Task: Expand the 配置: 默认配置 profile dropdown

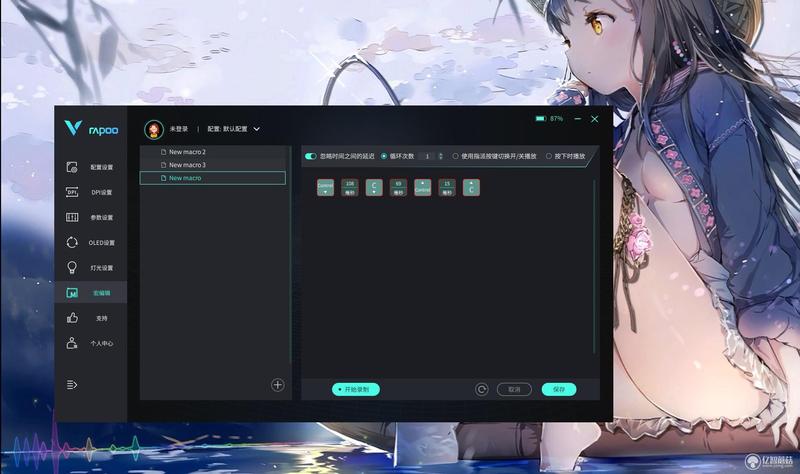Action: tap(234, 129)
